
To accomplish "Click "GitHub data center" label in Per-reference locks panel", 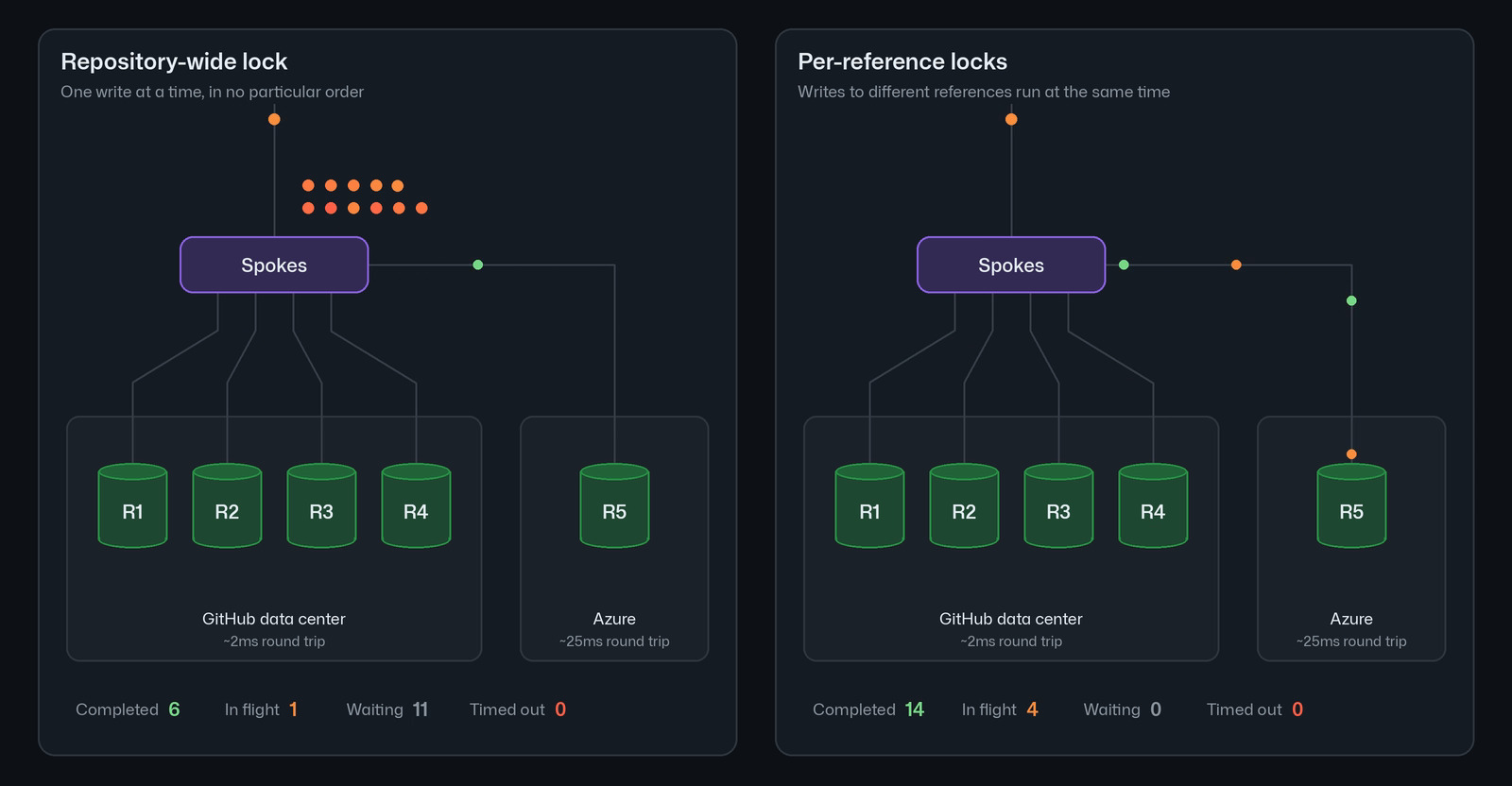I will coord(1011,619).
